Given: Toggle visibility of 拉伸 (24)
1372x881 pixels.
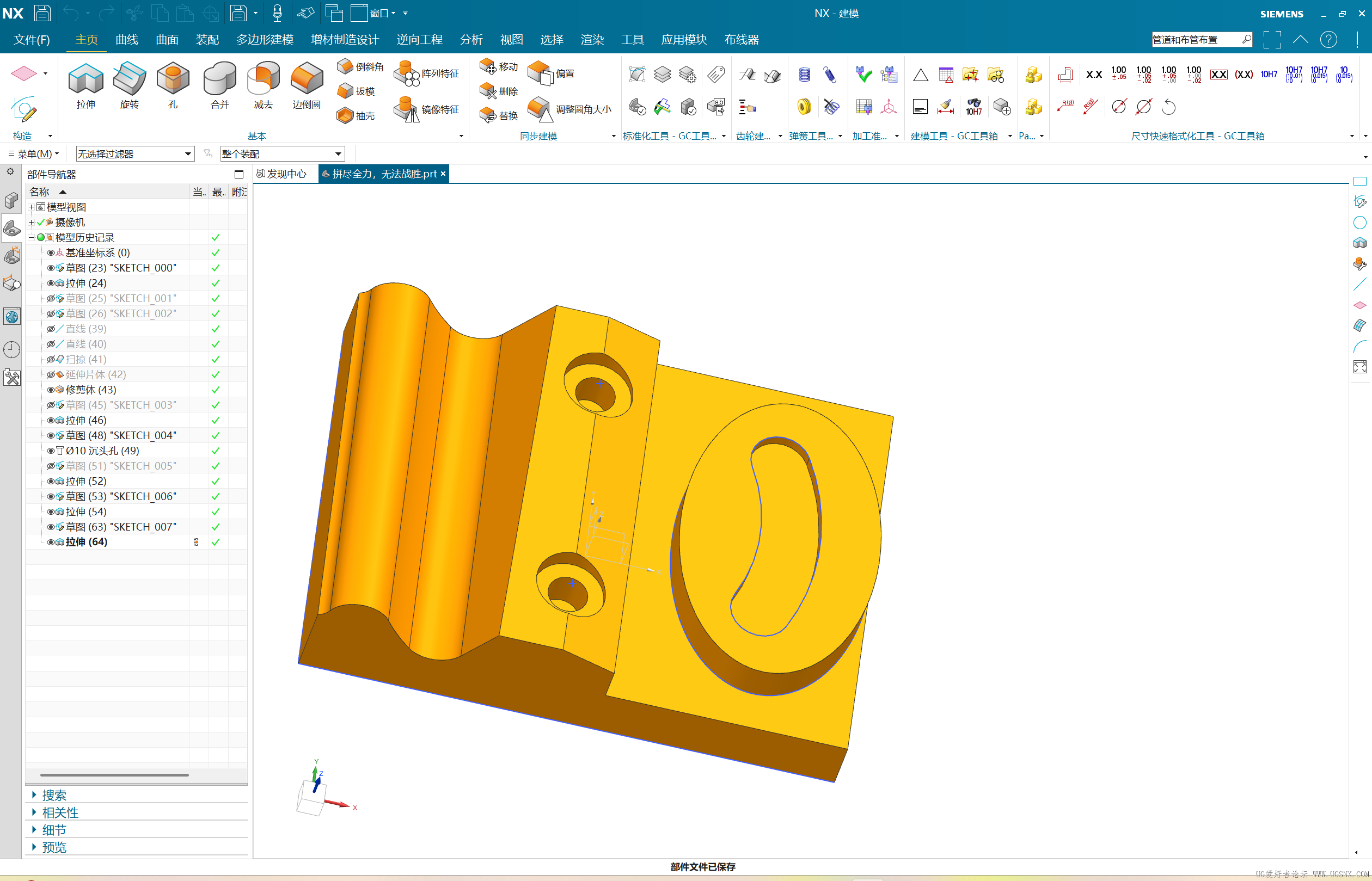Looking at the screenshot, I should click(x=51, y=283).
